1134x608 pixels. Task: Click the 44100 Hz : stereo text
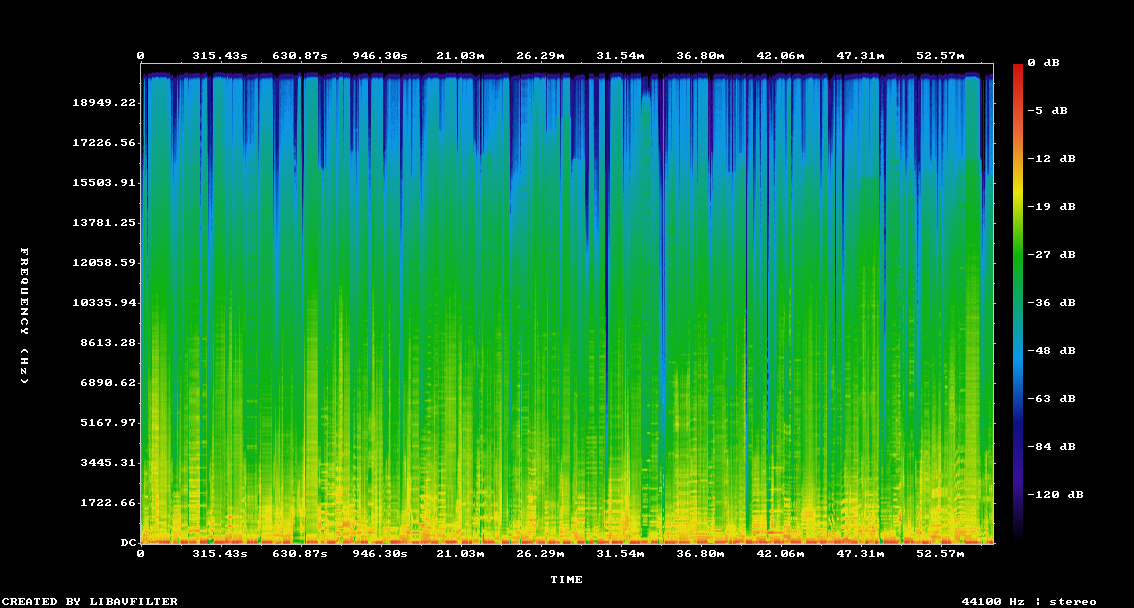(x=1029, y=601)
